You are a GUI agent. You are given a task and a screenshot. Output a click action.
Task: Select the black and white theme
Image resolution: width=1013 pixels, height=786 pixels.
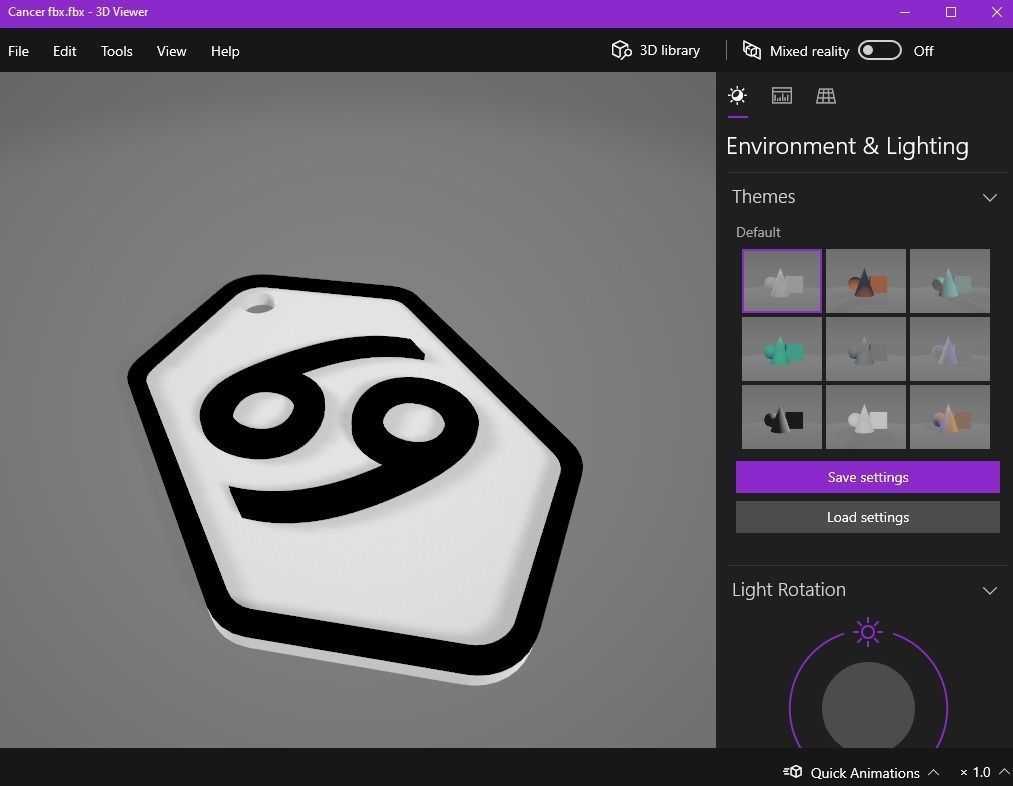(782, 417)
